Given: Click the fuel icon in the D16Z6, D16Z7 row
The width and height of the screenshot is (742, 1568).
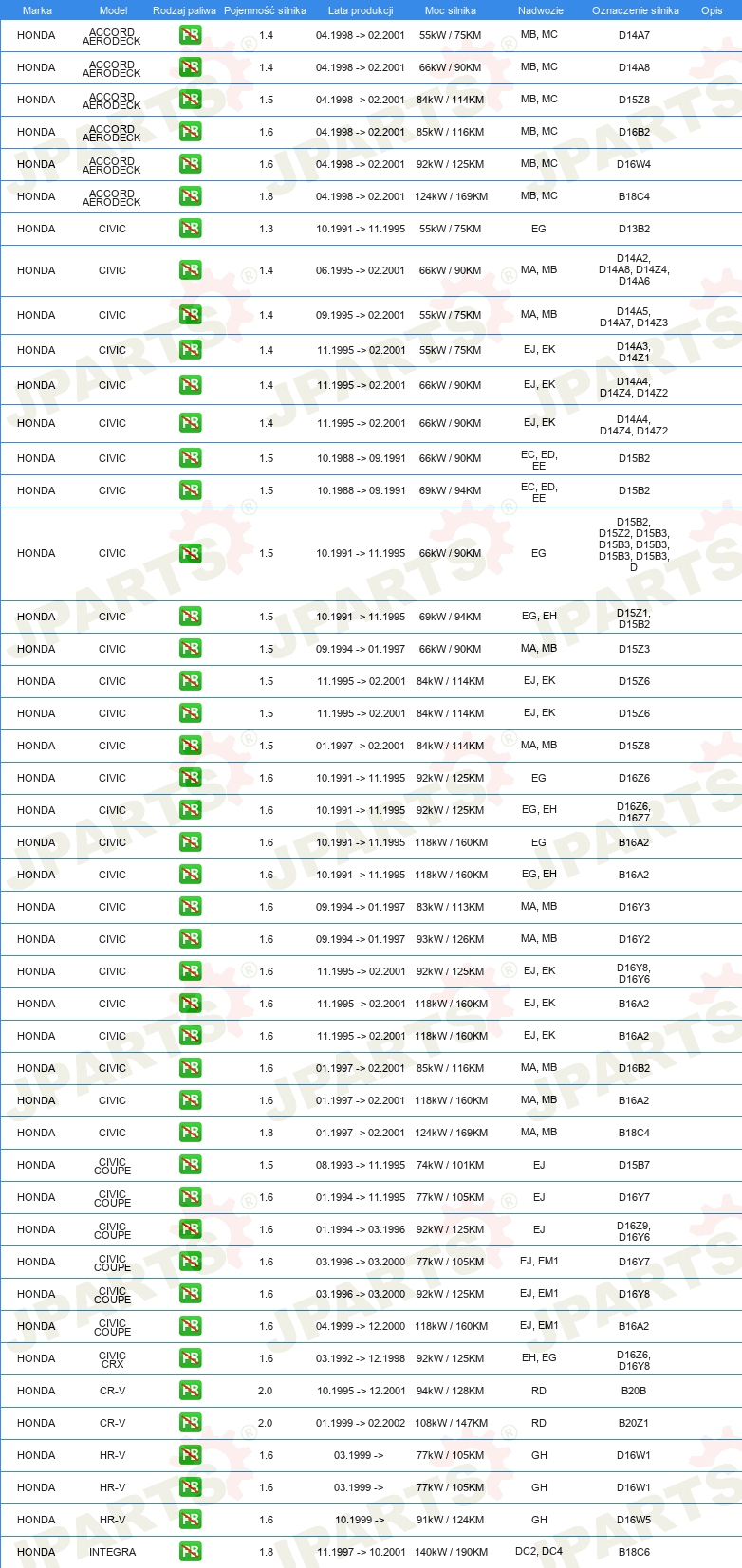Looking at the screenshot, I should click(x=190, y=810).
